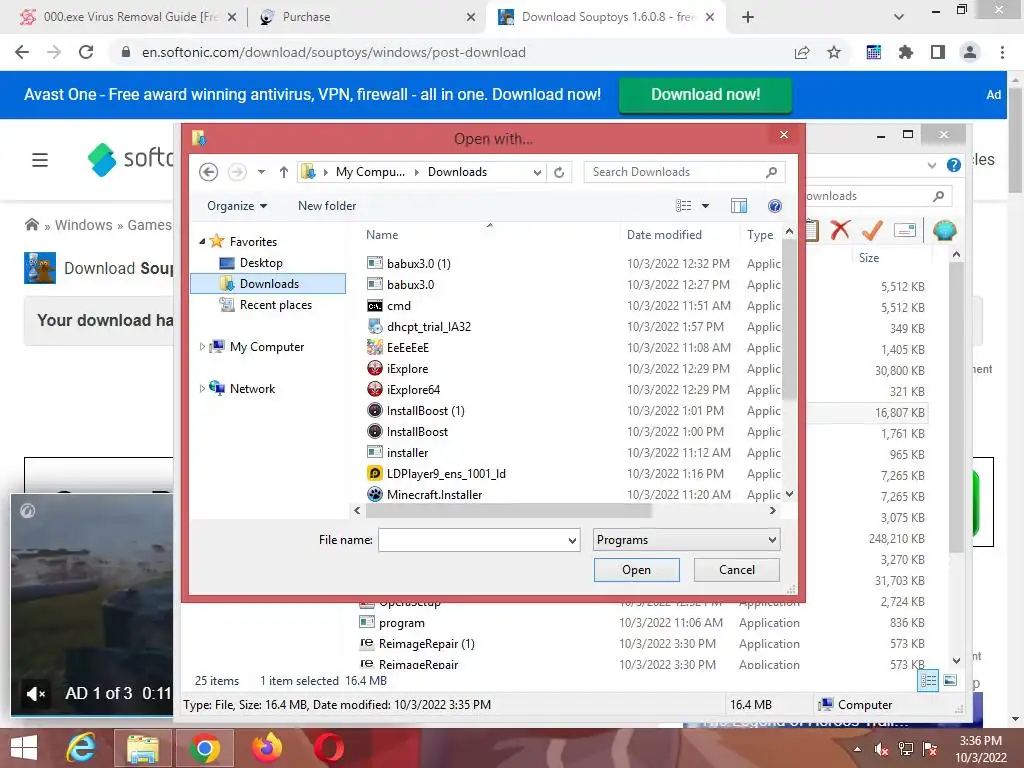Click the green Download now! ad button

[x=705, y=94]
